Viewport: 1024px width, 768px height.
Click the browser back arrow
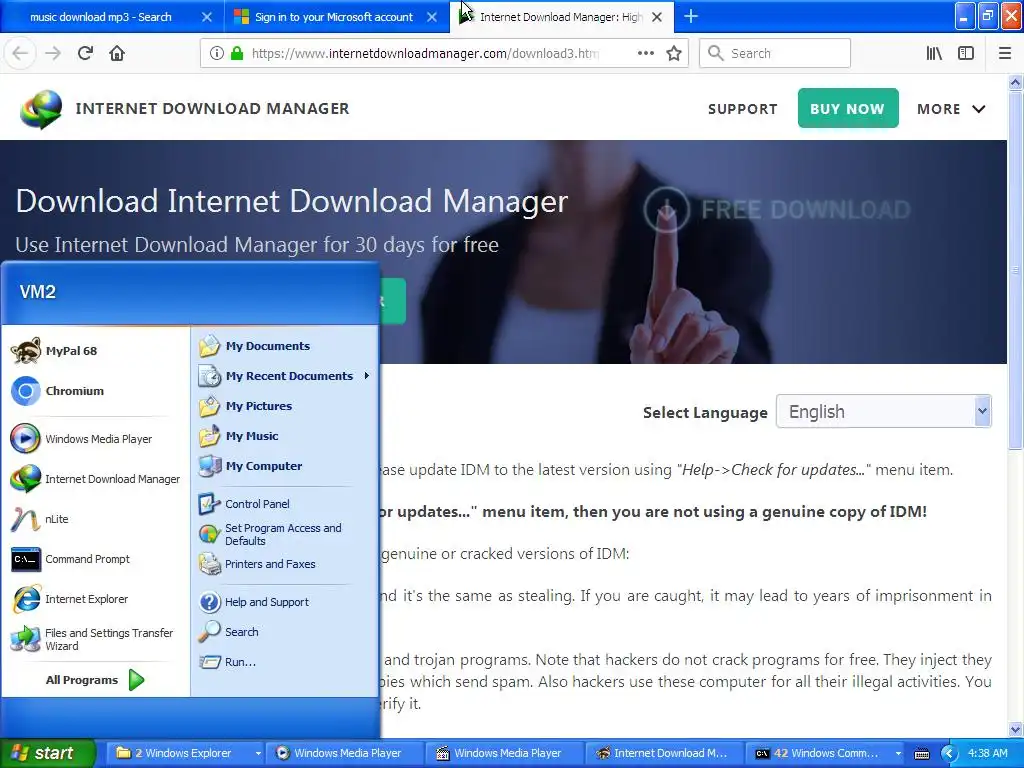pos(20,54)
